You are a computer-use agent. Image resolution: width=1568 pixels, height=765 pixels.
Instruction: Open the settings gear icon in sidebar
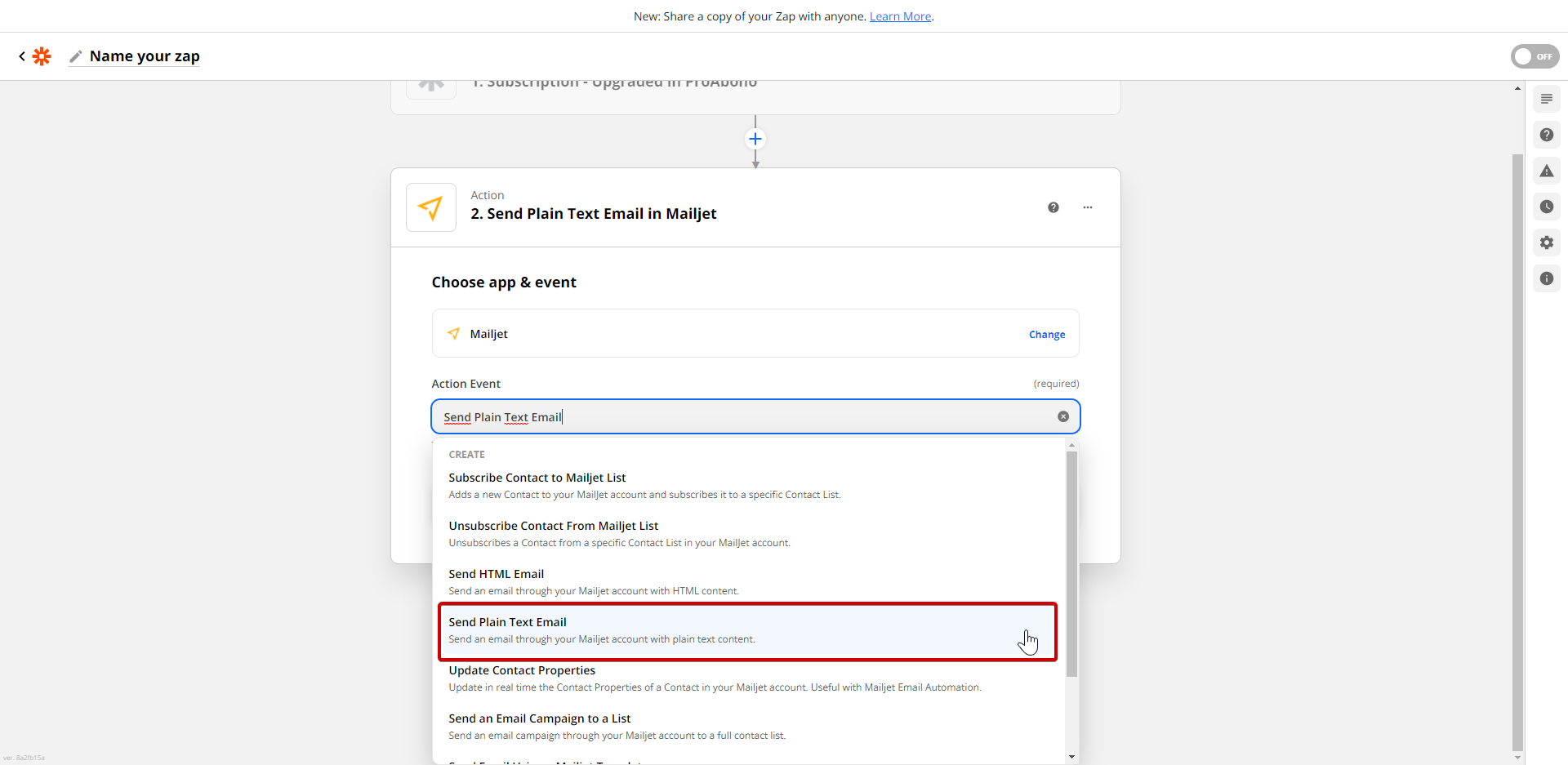(1547, 242)
